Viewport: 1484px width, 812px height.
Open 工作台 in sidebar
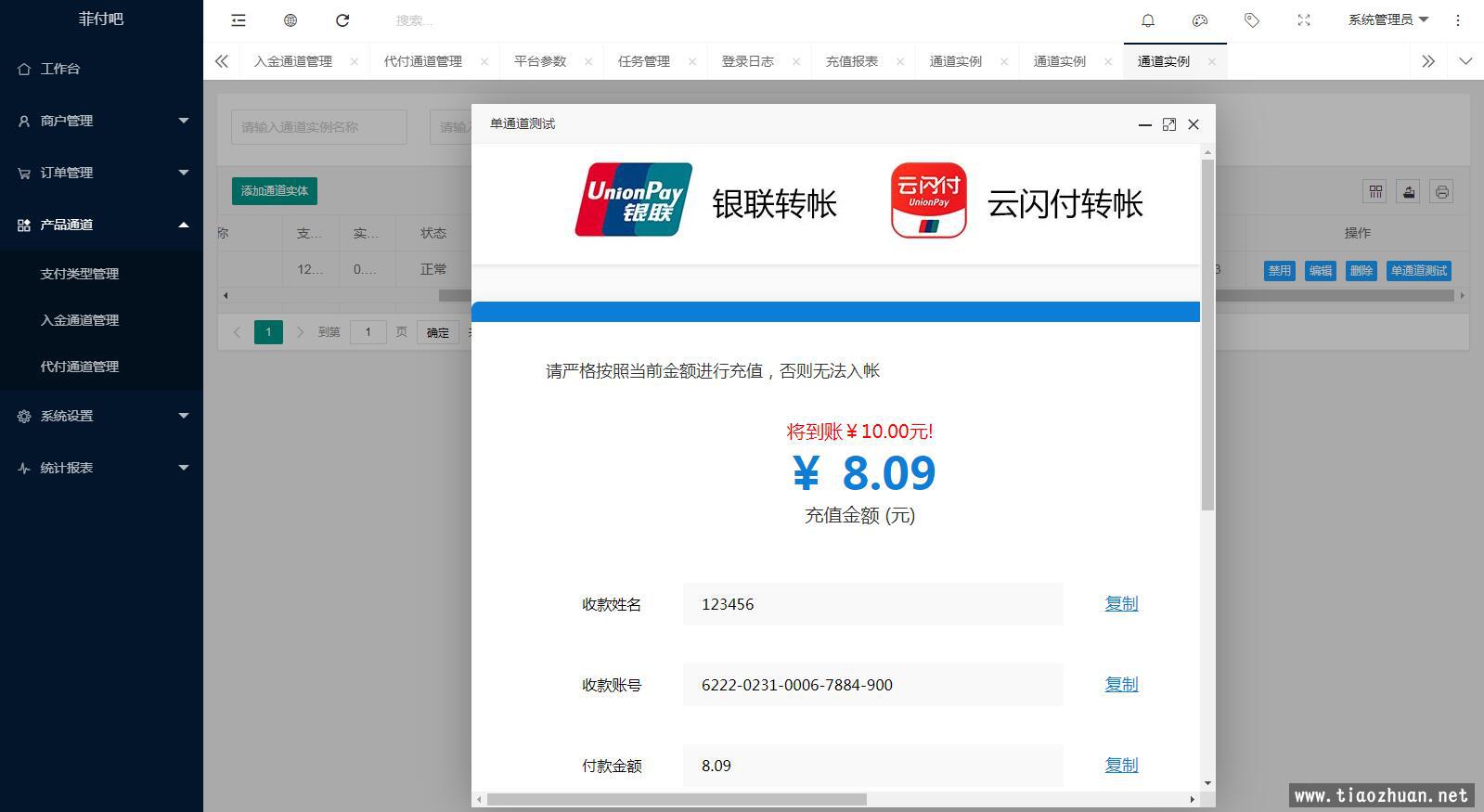(x=101, y=69)
